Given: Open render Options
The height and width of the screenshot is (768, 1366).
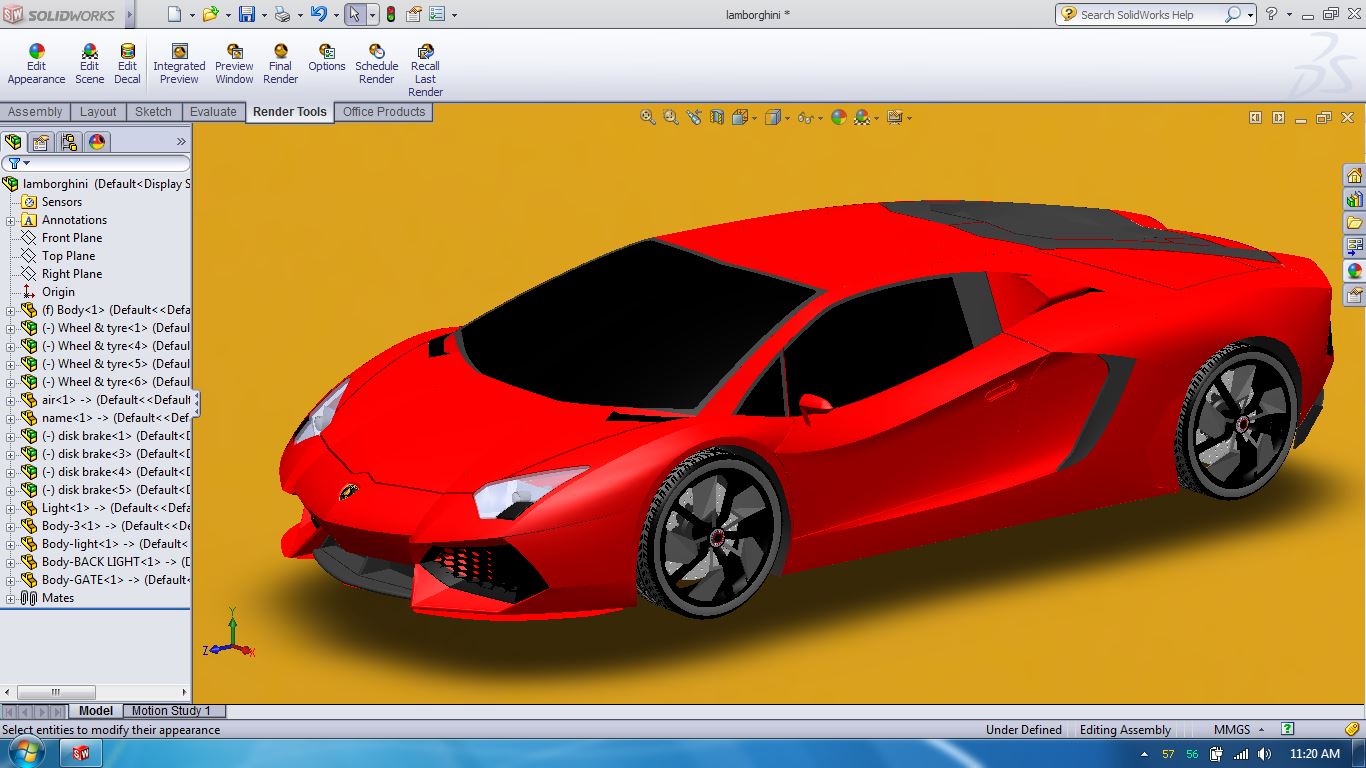Looking at the screenshot, I should click(x=326, y=58).
